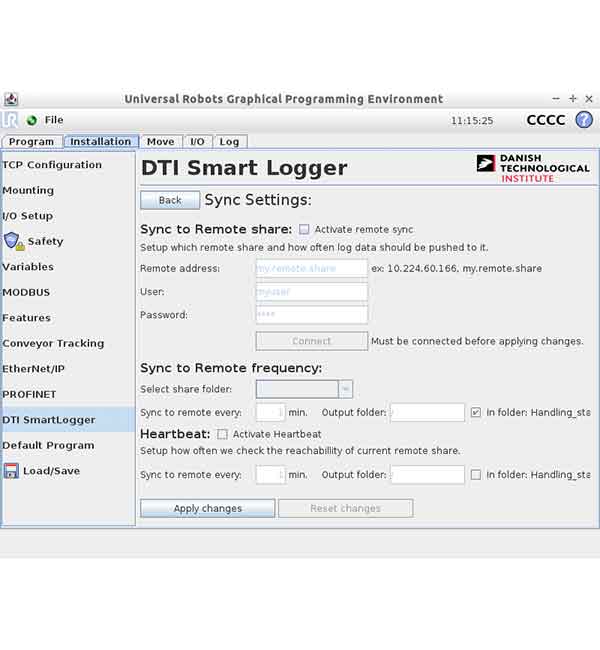Select MODBUS in the sidebar
This screenshot has width=600, height=650.
point(68,293)
